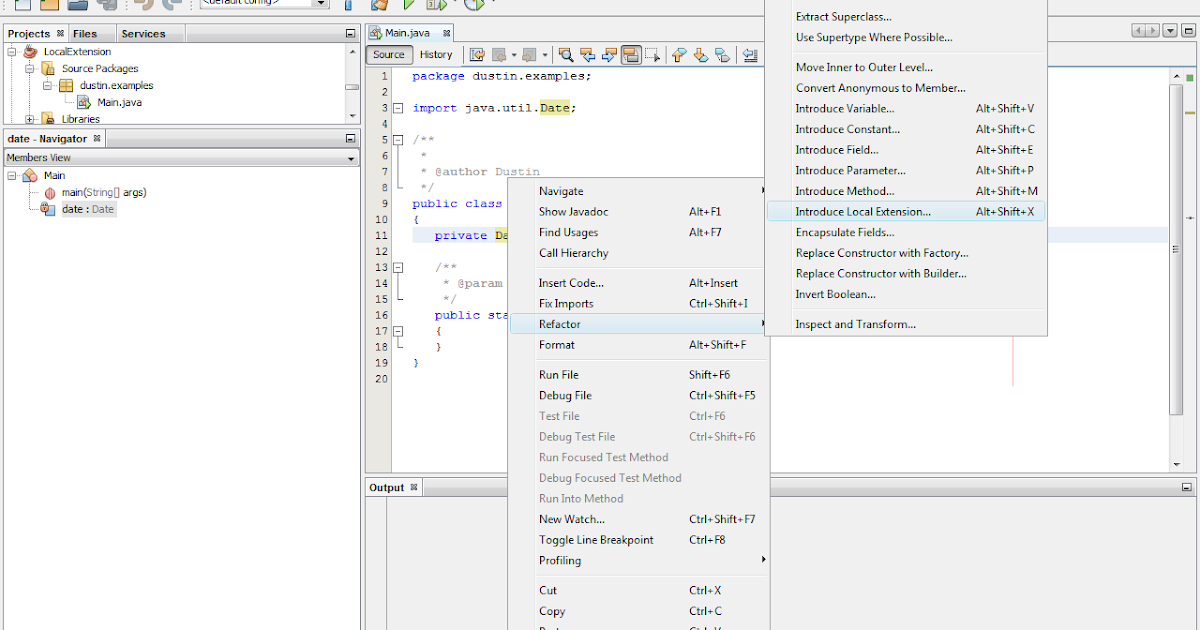The width and height of the screenshot is (1200, 630).
Task: Select Find Selection magnifier in editor toolbar
Action: coord(566,55)
